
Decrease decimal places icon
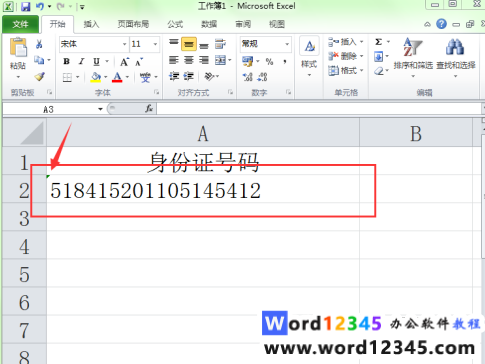(263, 77)
